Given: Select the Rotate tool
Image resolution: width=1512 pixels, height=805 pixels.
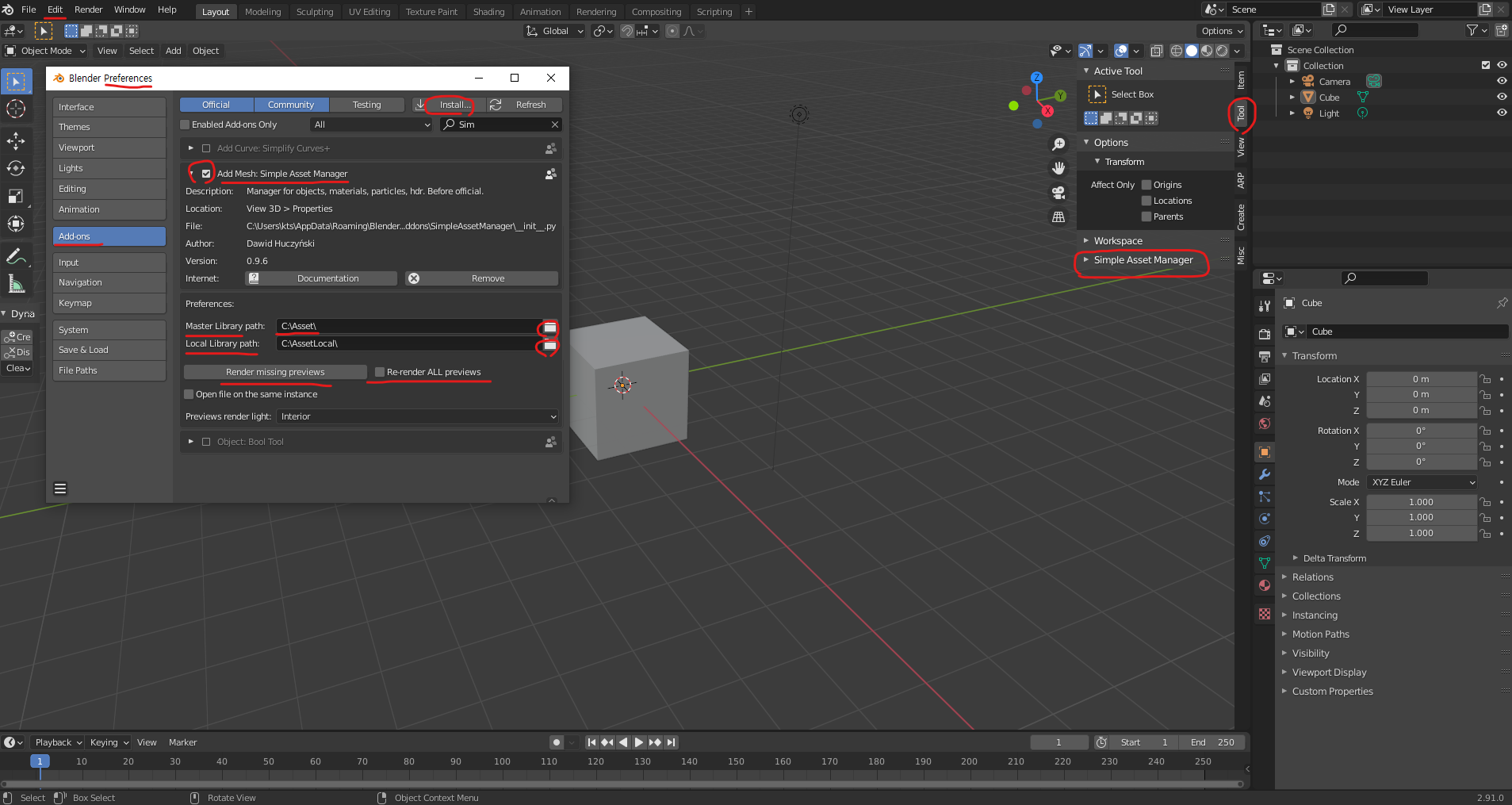Looking at the screenshot, I should coord(16,169).
